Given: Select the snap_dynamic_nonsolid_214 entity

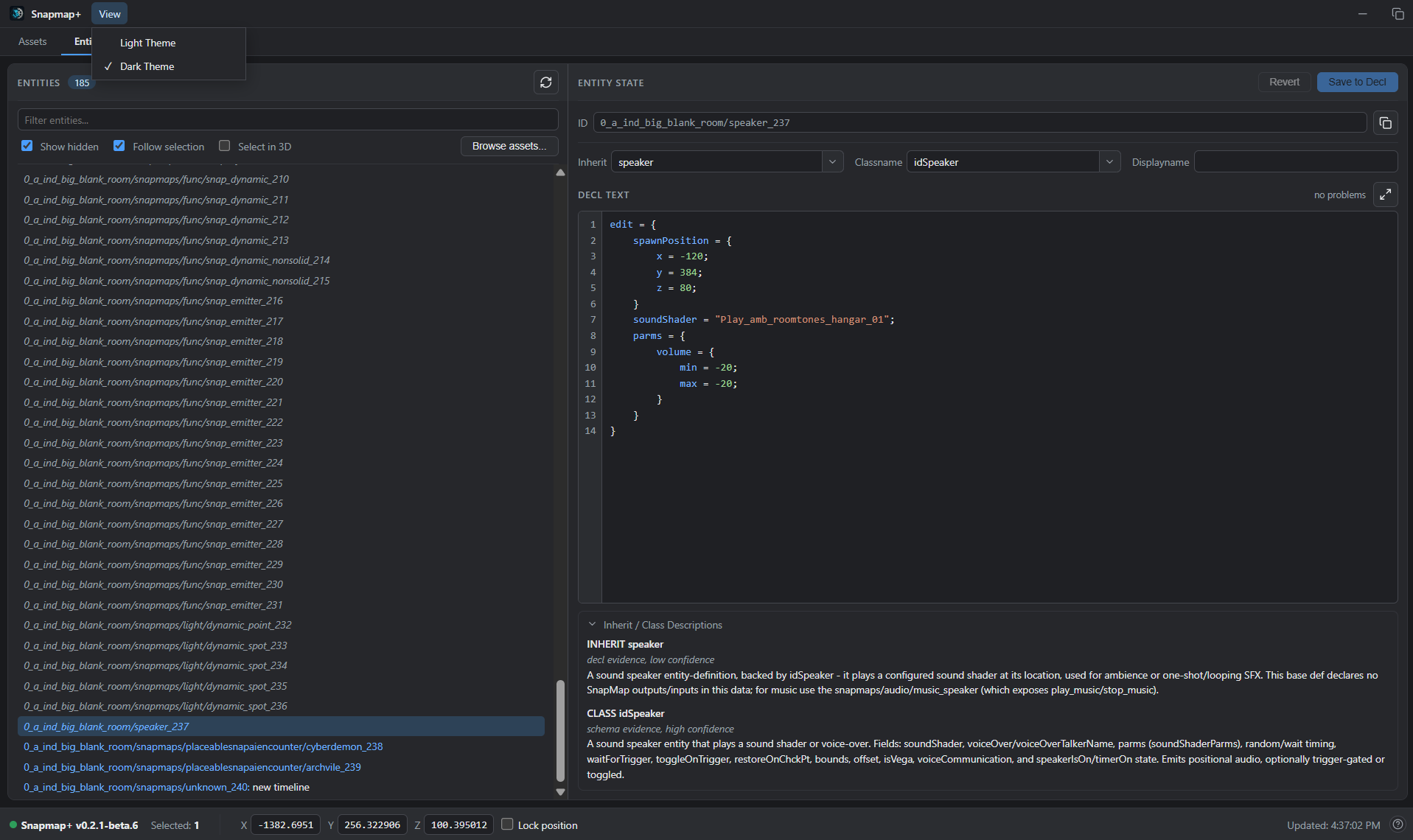Looking at the screenshot, I should [281, 260].
